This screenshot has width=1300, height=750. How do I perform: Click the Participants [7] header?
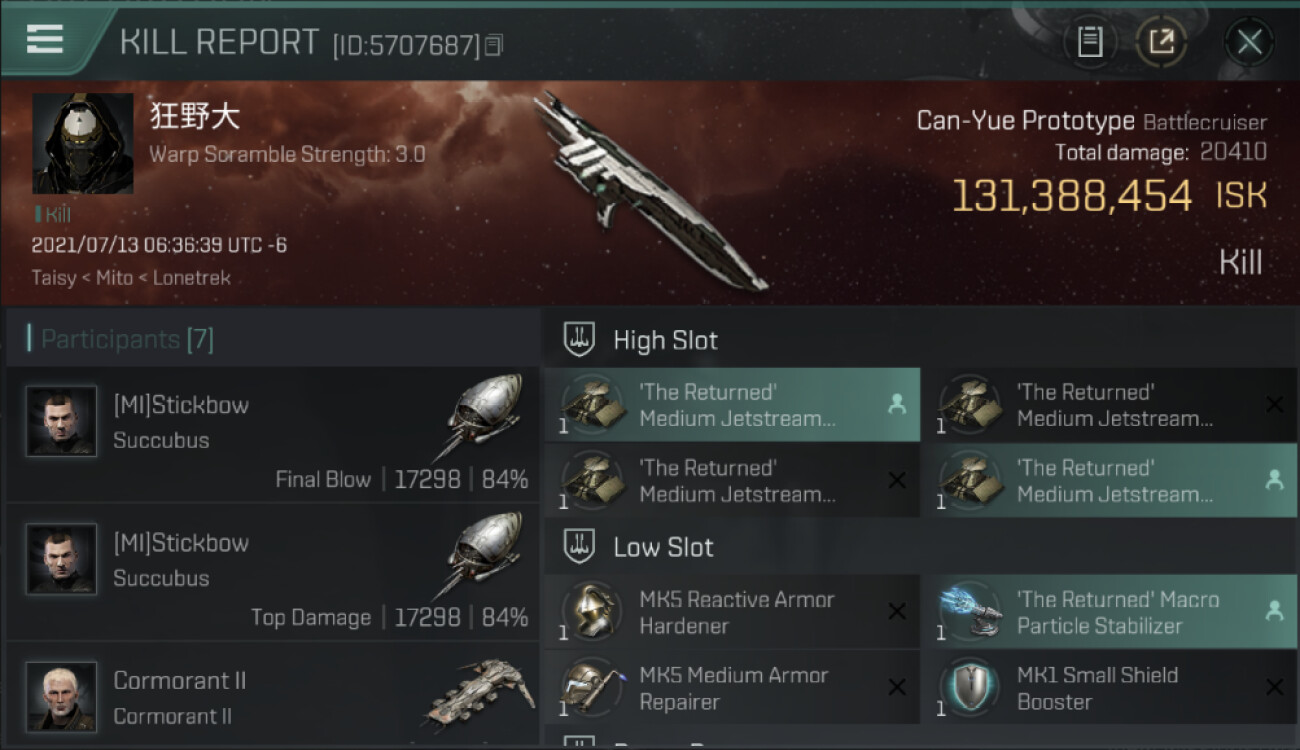coord(121,339)
